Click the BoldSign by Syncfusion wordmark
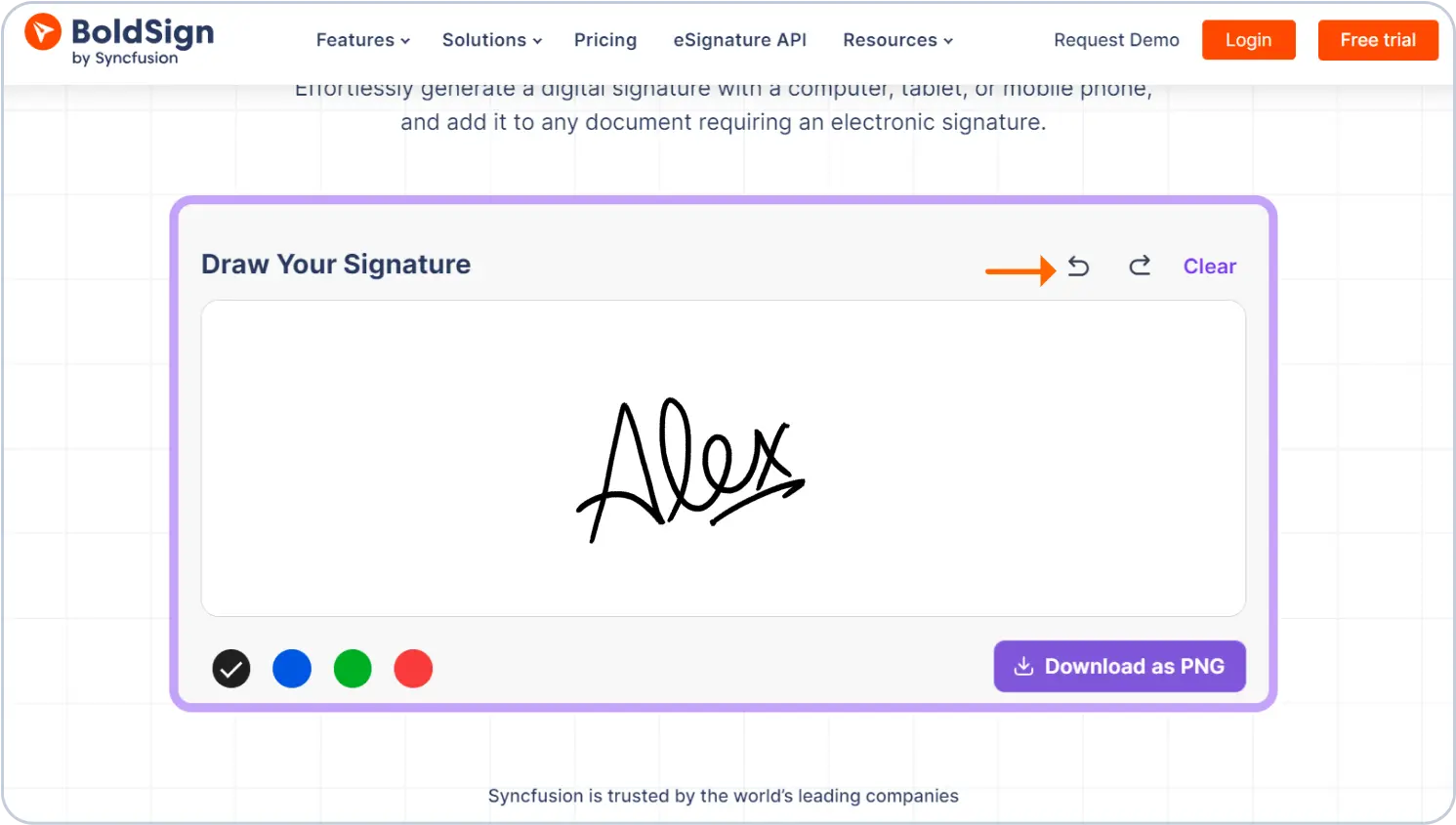This screenshot has width=1456, height=825. pos(143,41)
